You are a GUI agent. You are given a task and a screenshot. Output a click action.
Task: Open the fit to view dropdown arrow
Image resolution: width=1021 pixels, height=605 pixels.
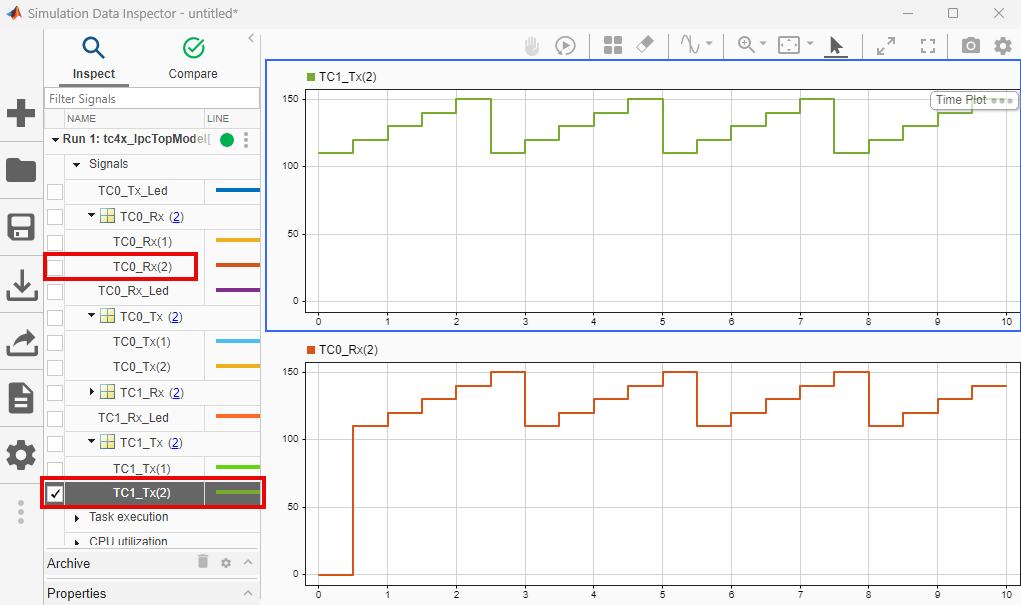[810, 44]
